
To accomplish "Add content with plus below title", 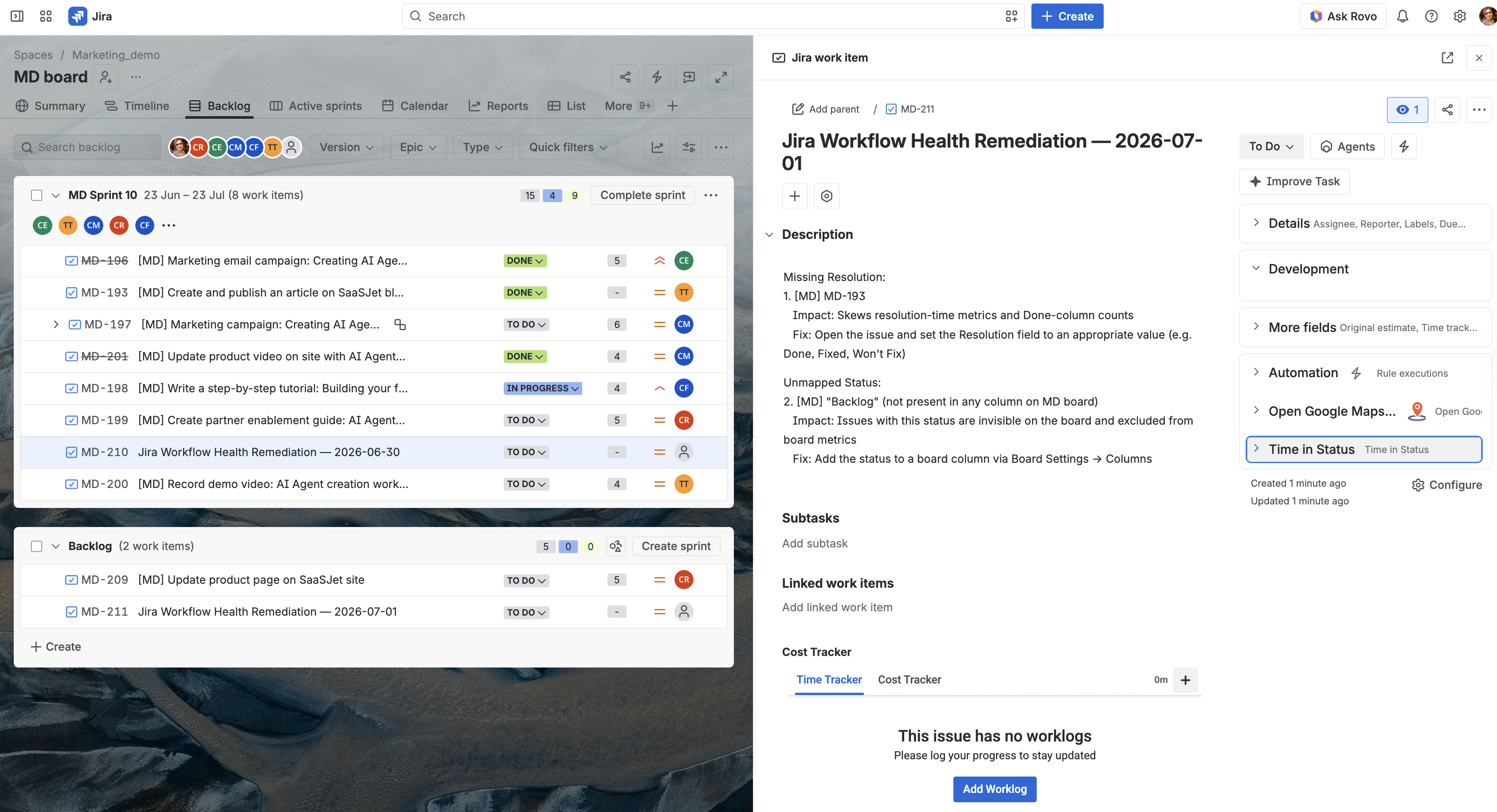I will 795,196.
